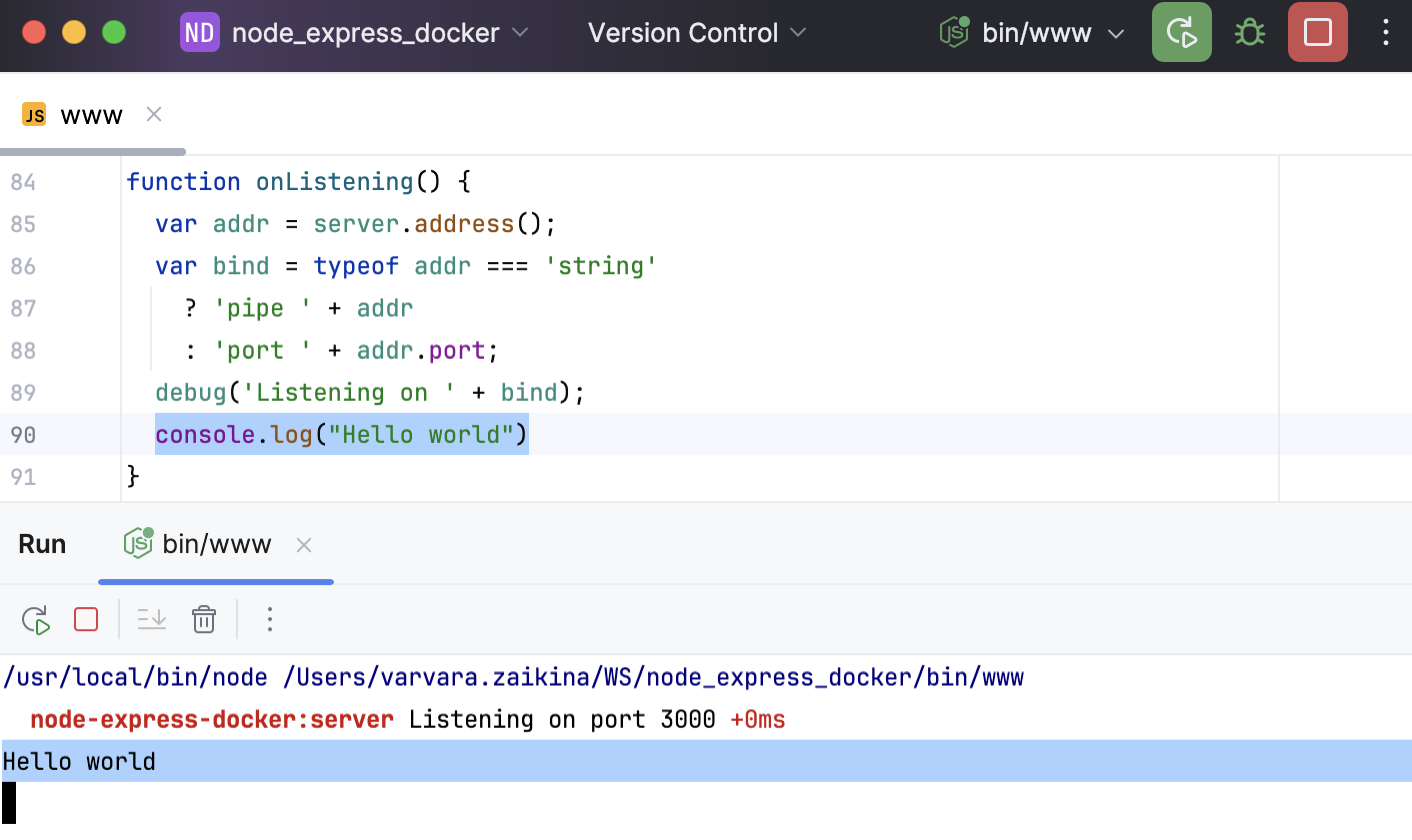This screenshot has width=1412, height=840.
Task: Close the bin/www console tab
Action: (x=304, y=544)
